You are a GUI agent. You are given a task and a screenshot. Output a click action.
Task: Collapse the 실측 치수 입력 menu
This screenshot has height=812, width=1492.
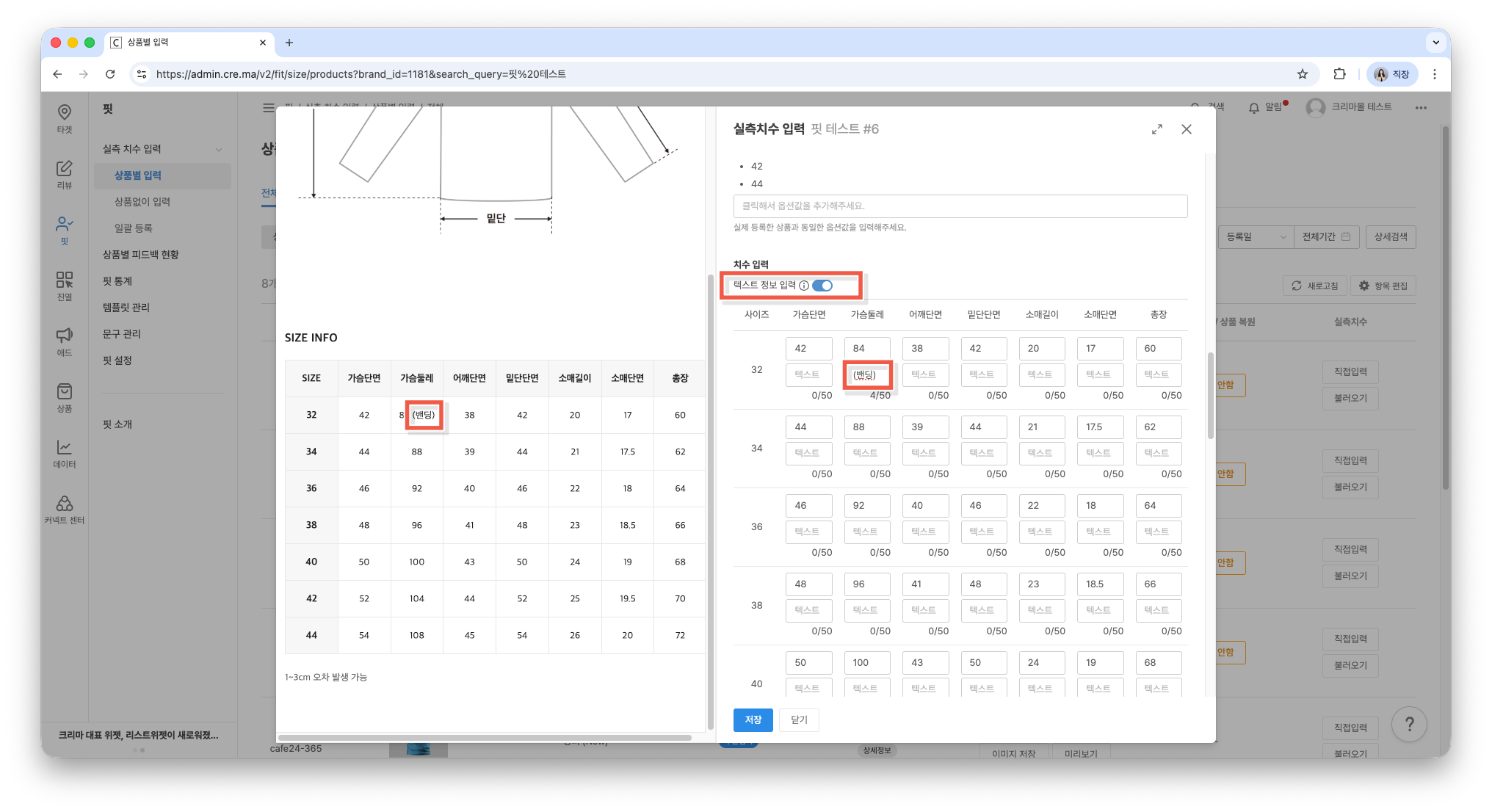219,149
